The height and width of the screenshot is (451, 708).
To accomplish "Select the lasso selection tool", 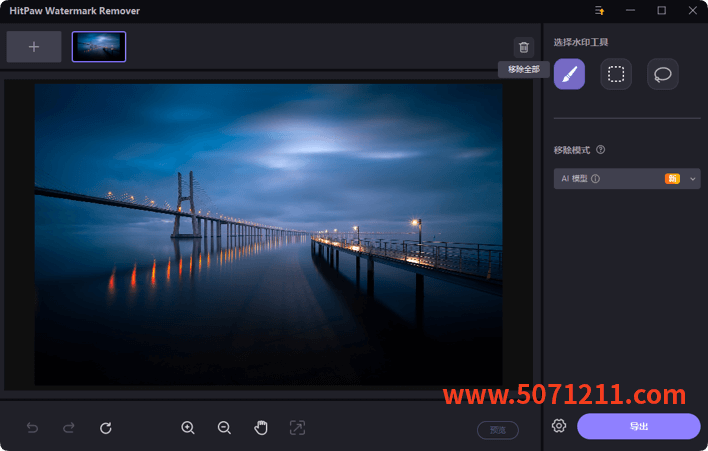I will pos(662,74).
